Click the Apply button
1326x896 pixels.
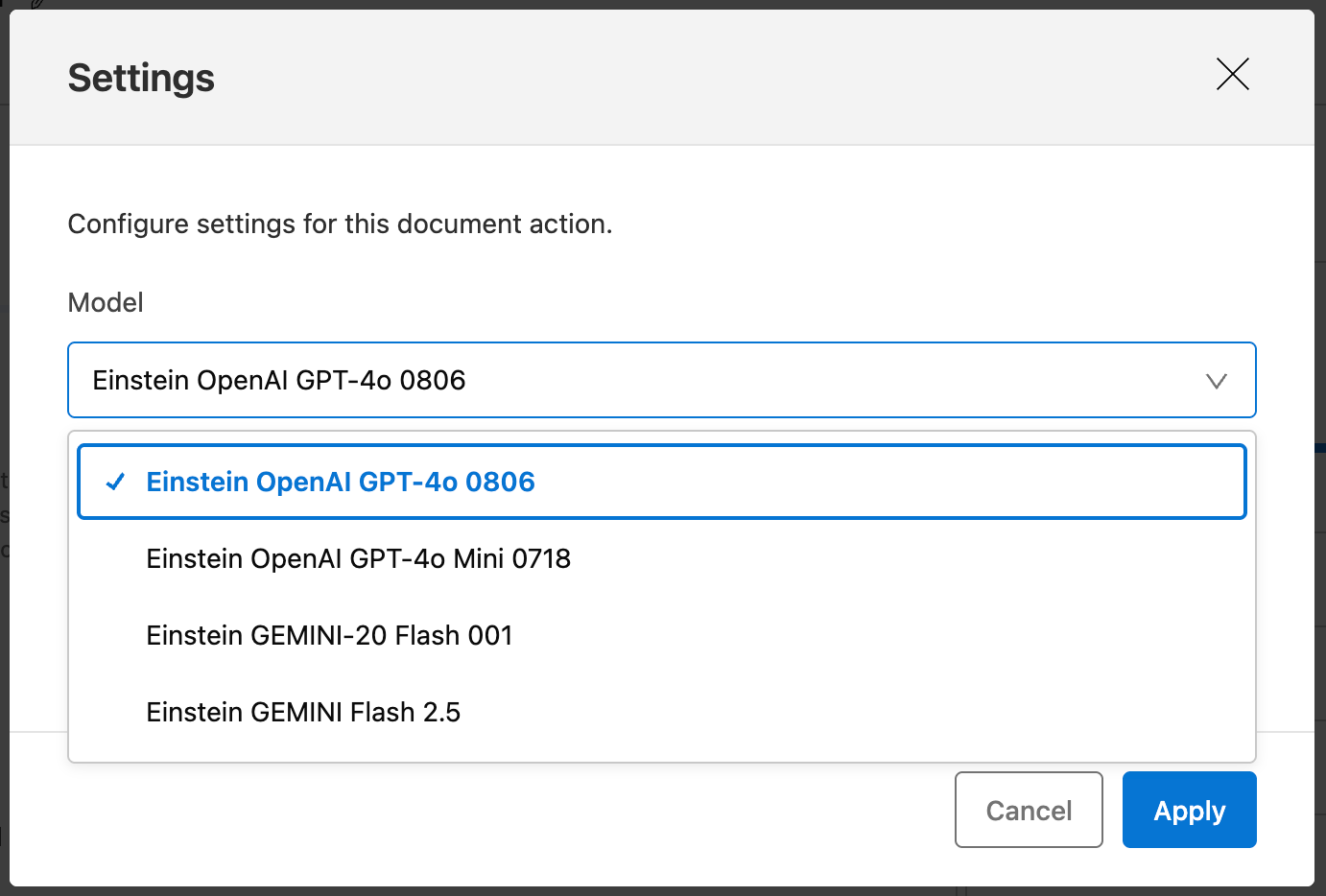tap(1189, 810)
